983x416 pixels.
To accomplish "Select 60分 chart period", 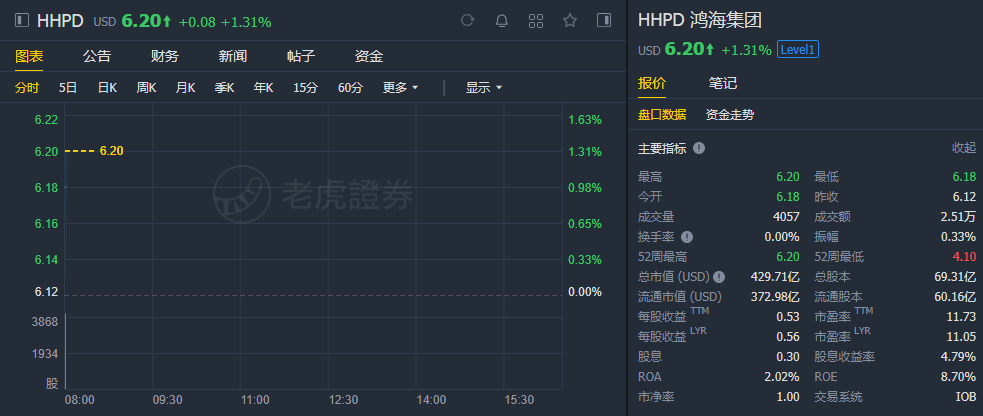I will click(x=350, y=88).
